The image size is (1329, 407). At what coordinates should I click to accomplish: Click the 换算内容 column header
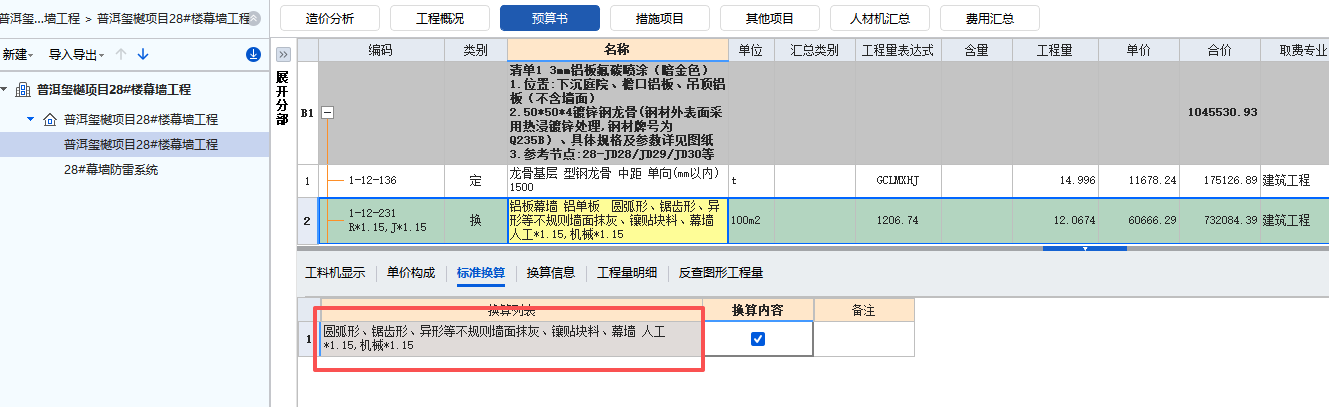coord(758,311)
